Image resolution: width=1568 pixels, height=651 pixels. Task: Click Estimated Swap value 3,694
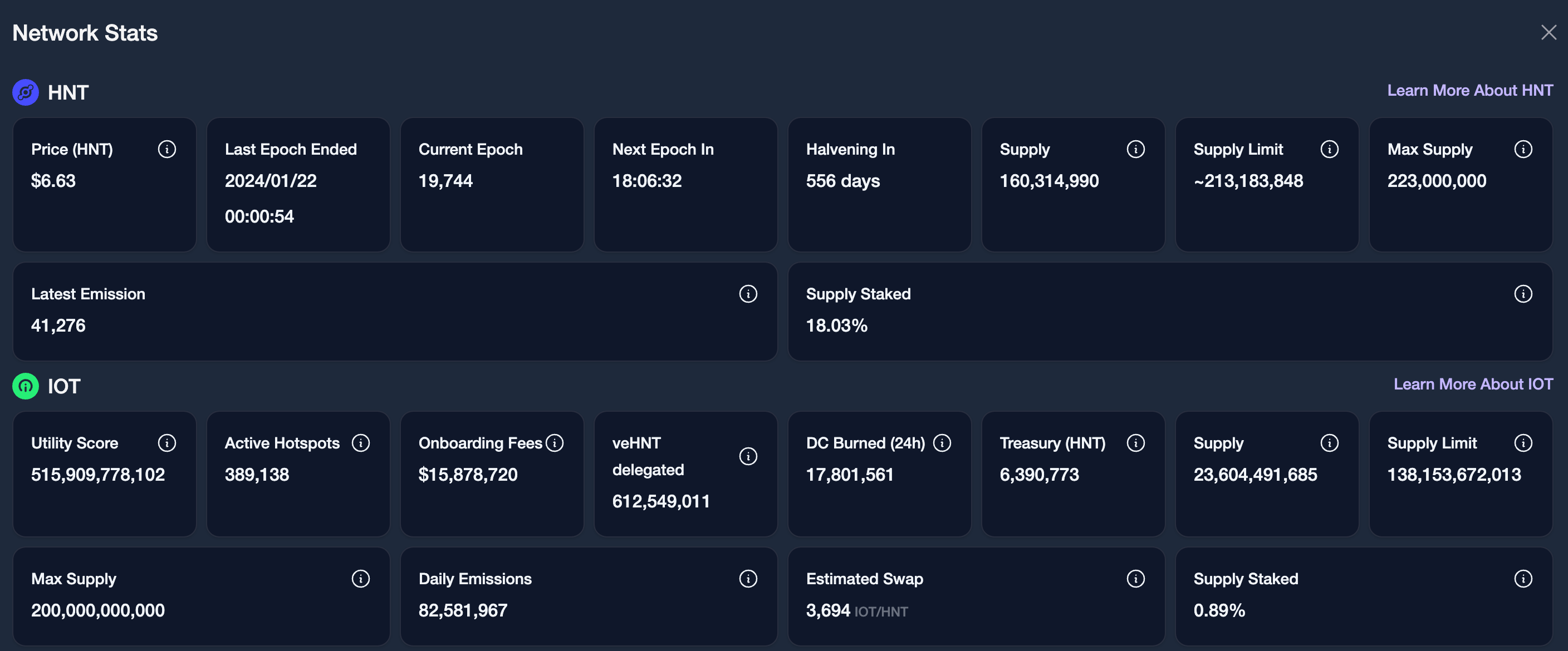tap(828, 610)
